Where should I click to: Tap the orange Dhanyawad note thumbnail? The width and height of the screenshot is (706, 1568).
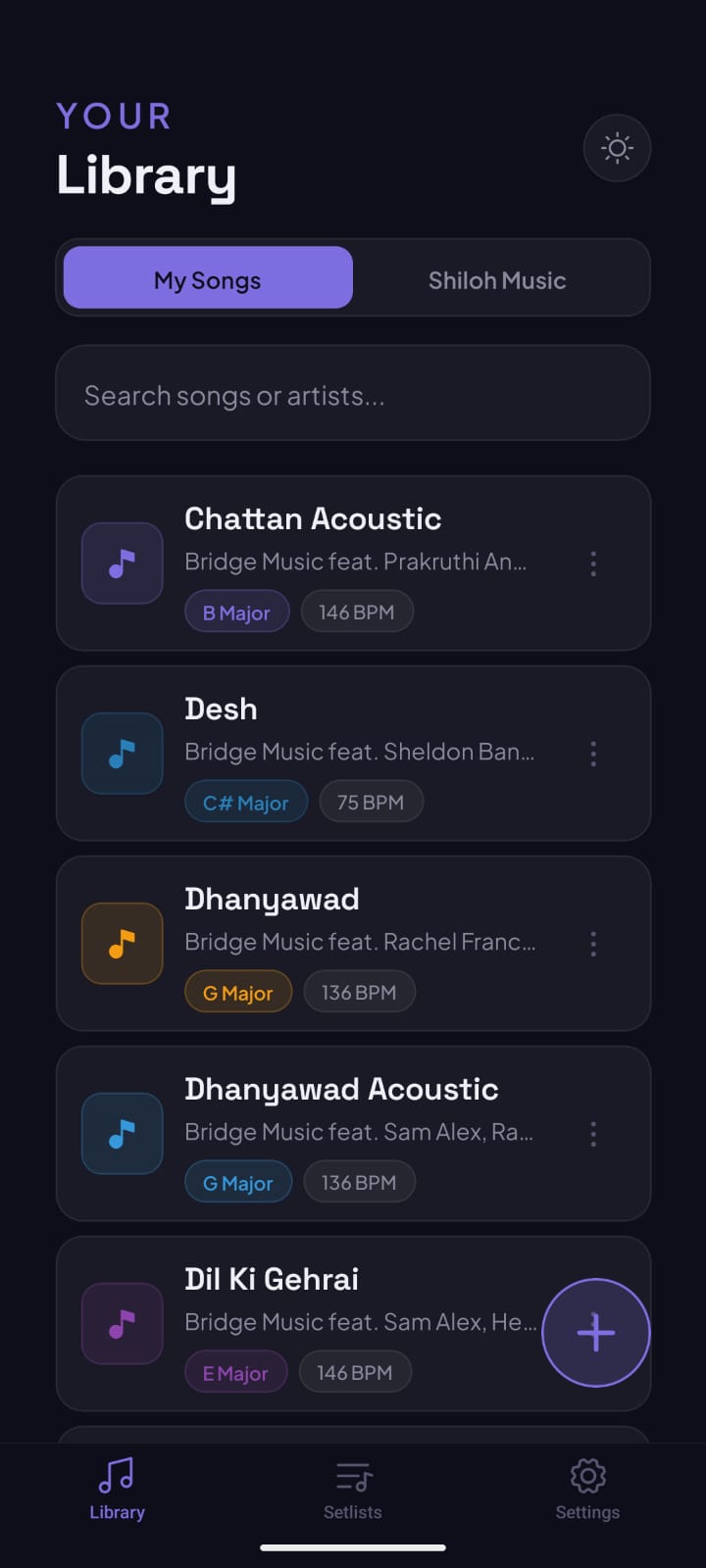[122, 944]
